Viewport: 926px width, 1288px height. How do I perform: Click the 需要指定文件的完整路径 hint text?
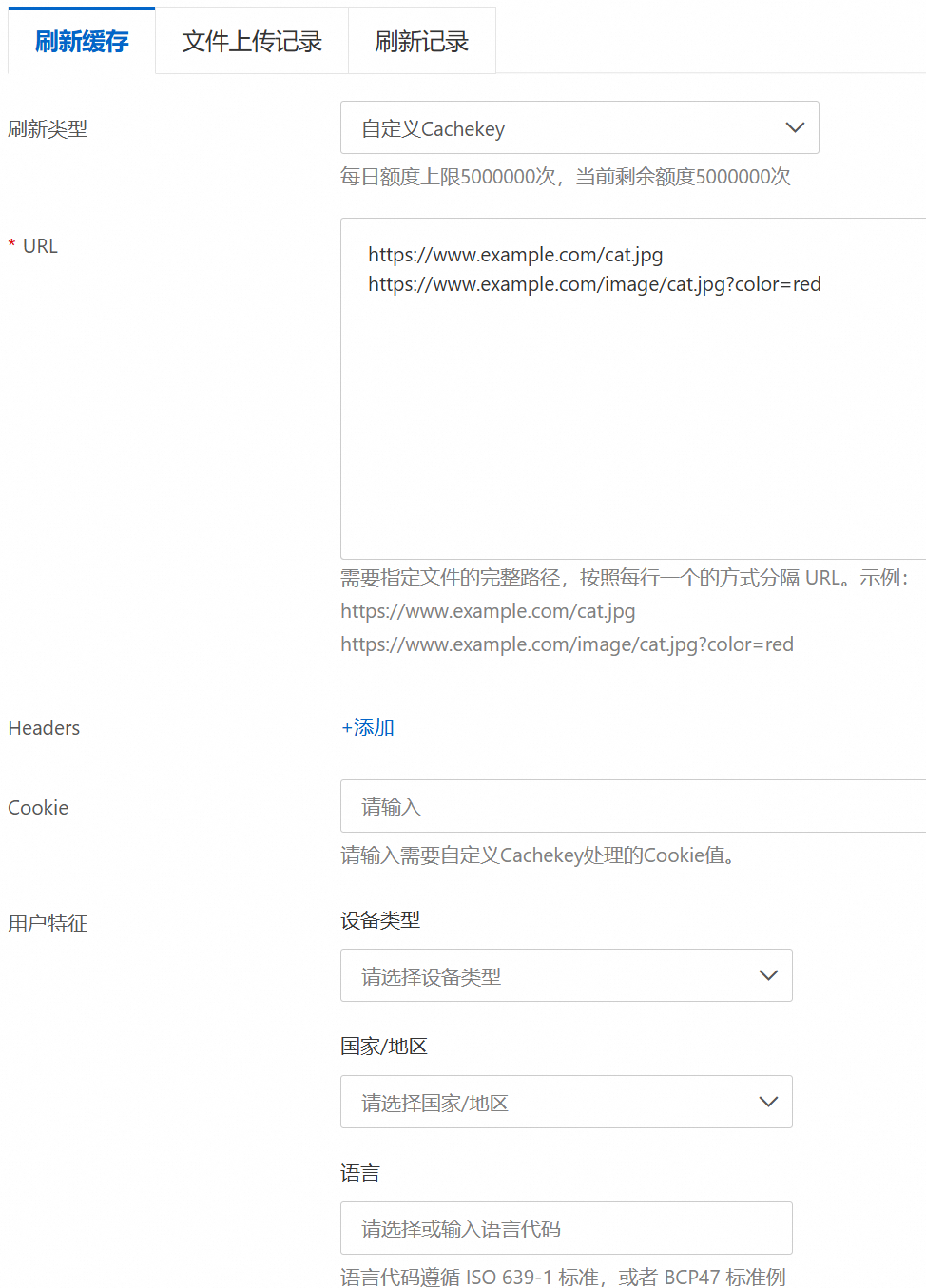pyautogui.click(x=625, y=578)
